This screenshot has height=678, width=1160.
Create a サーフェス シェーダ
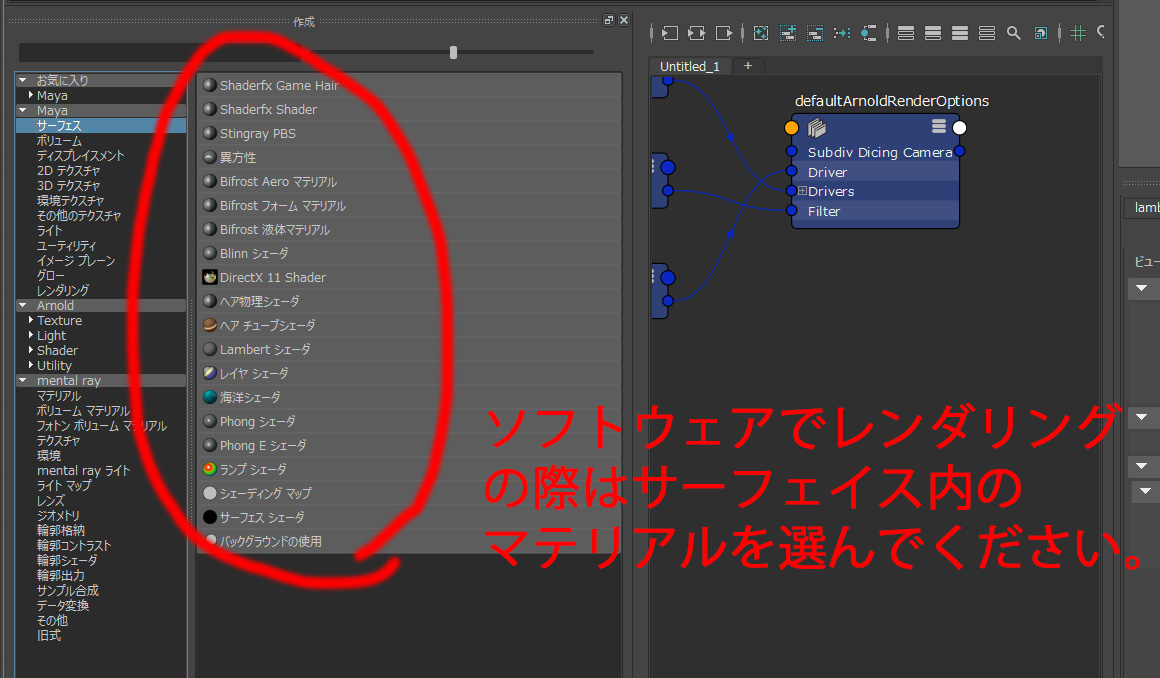click(x=409, y=517)
